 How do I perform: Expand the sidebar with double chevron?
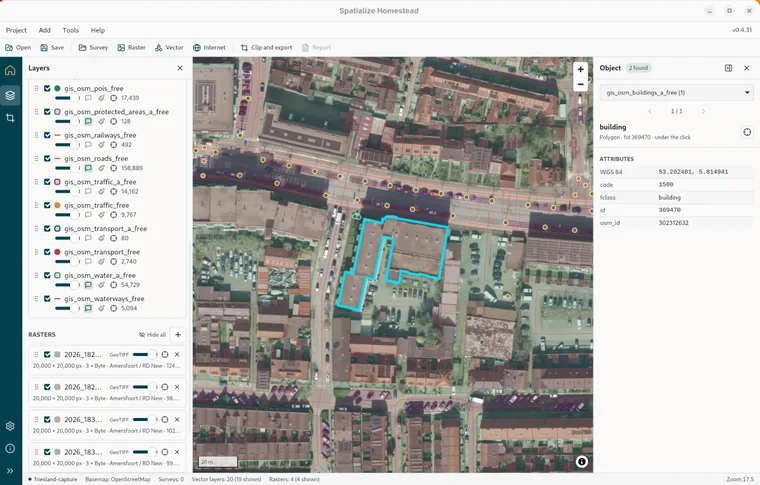click(10, 470)
